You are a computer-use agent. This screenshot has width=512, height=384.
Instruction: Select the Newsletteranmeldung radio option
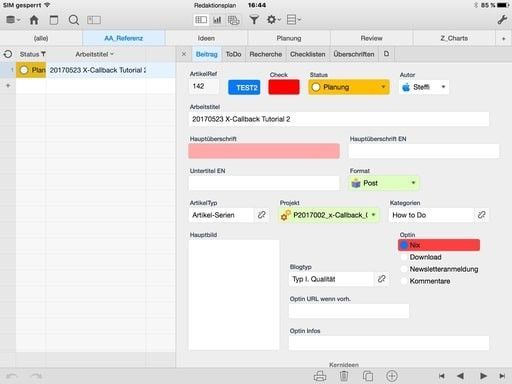coord(404,269)
